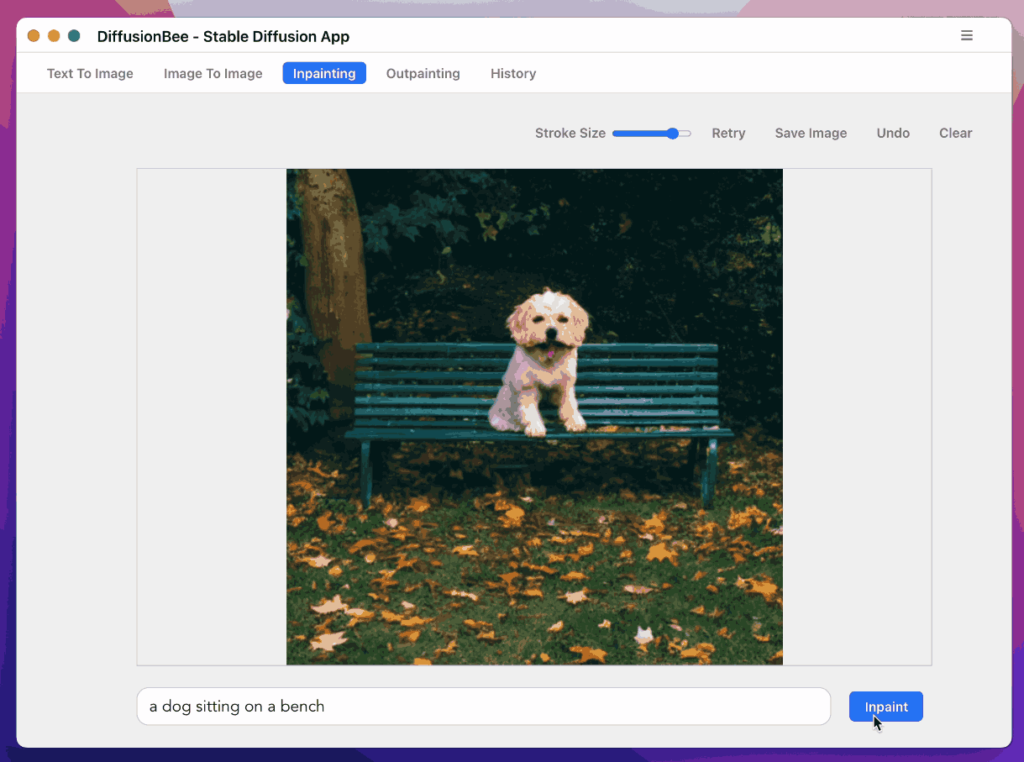
Task: Select the Inpainting tab
Action: [323, 72]
